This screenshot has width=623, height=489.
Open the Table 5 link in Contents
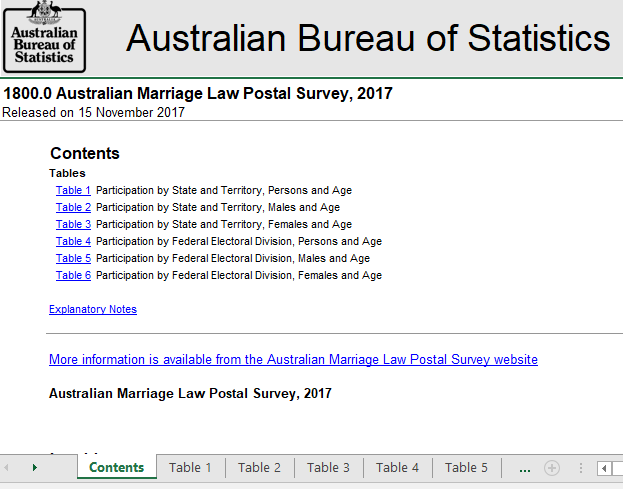tap(73, 258)
